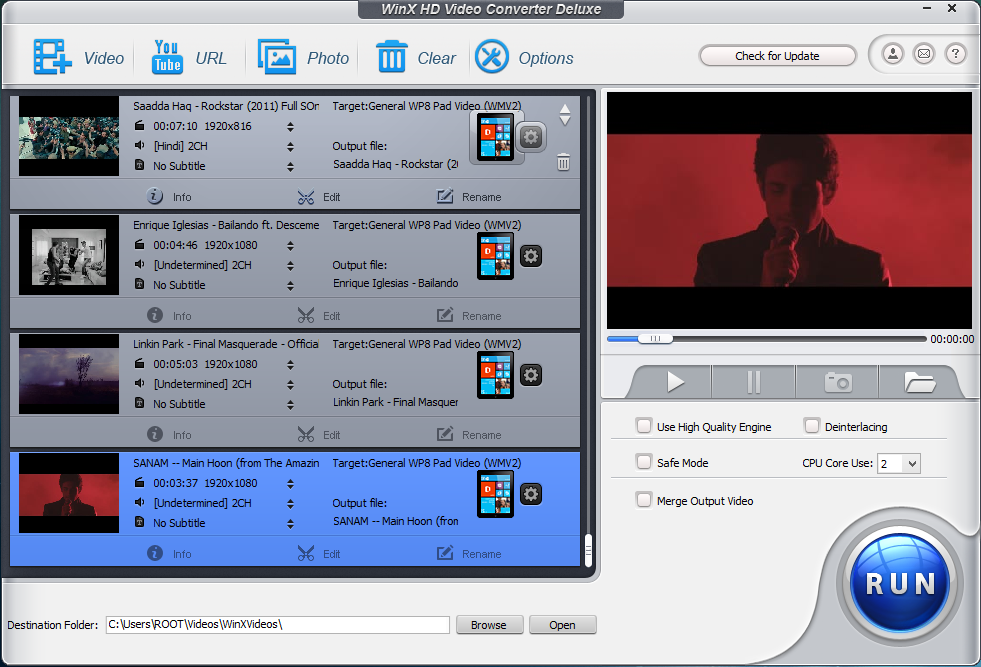Screen dimensions: 981x667
Task: Show Info for Enrique Iglesias video
Action: click(x=169, y=315)
